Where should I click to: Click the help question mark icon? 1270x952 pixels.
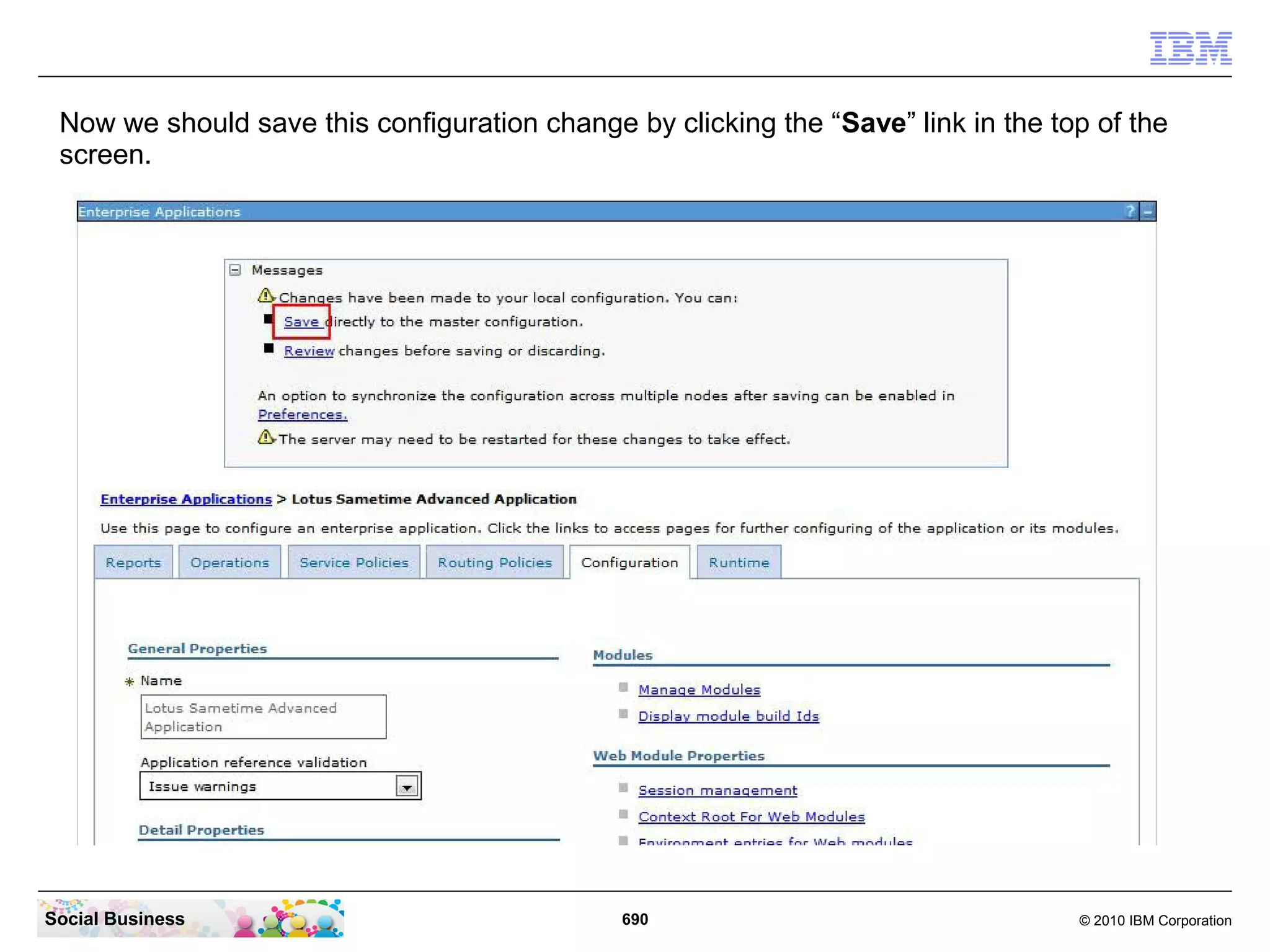click(1130, 211)
